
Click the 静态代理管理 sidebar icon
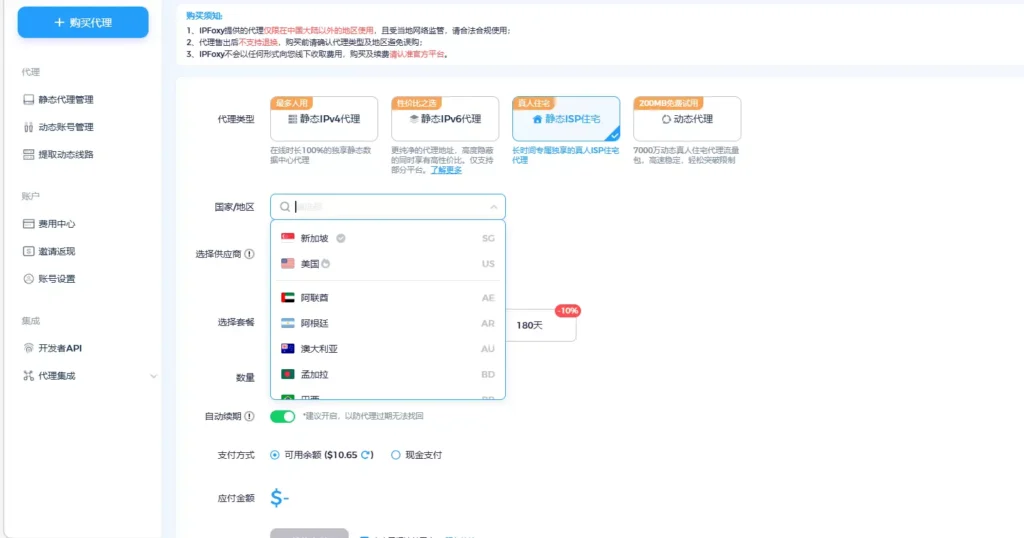28,100
